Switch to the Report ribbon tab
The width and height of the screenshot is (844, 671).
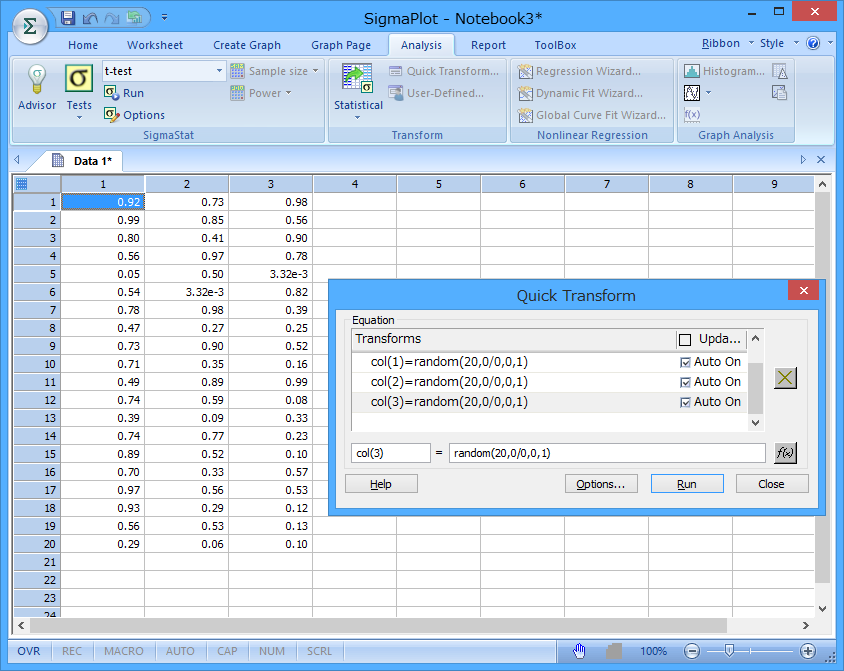pyautogui.click(x=488, y=45)
